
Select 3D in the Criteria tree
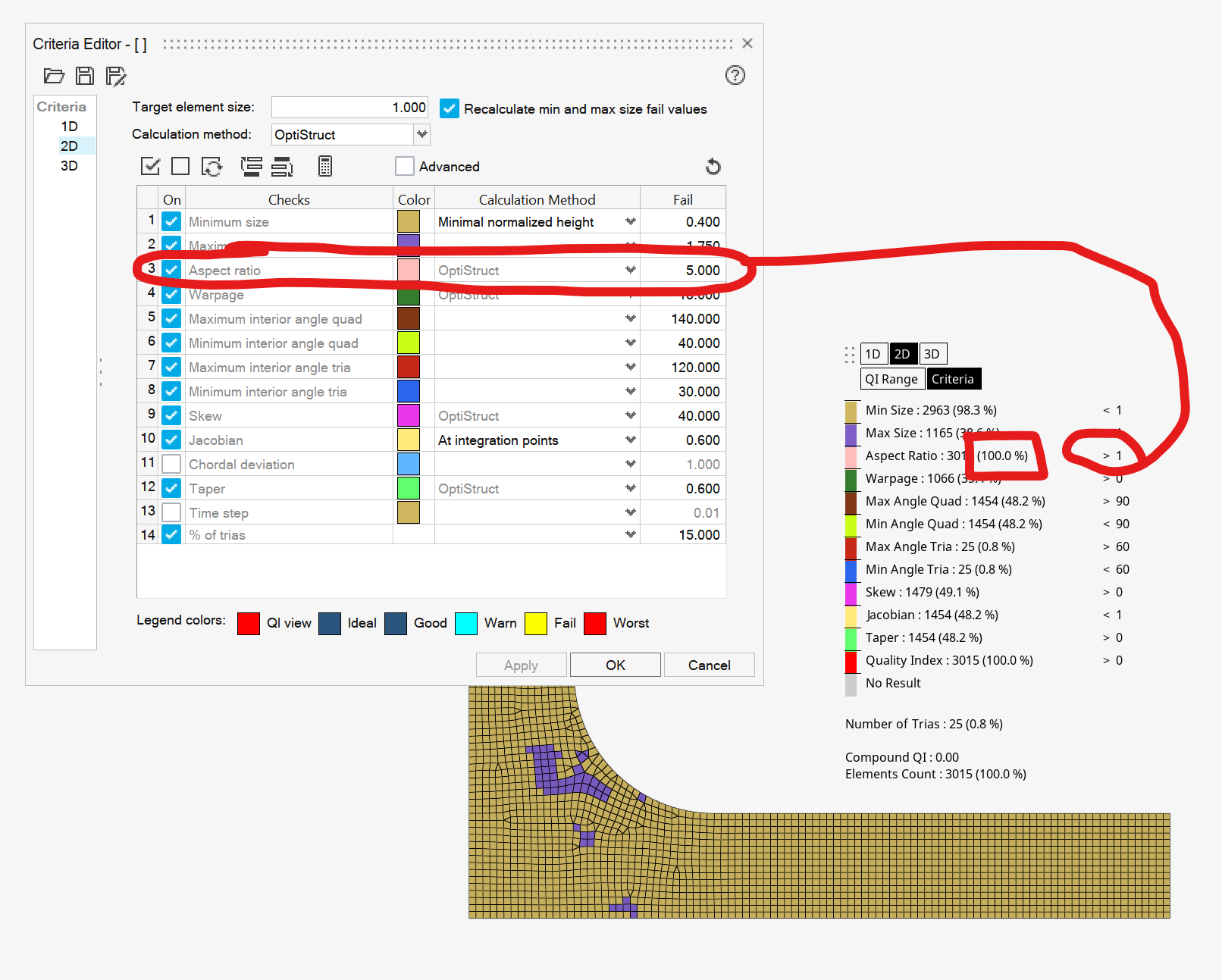click(x=70, y=166)
